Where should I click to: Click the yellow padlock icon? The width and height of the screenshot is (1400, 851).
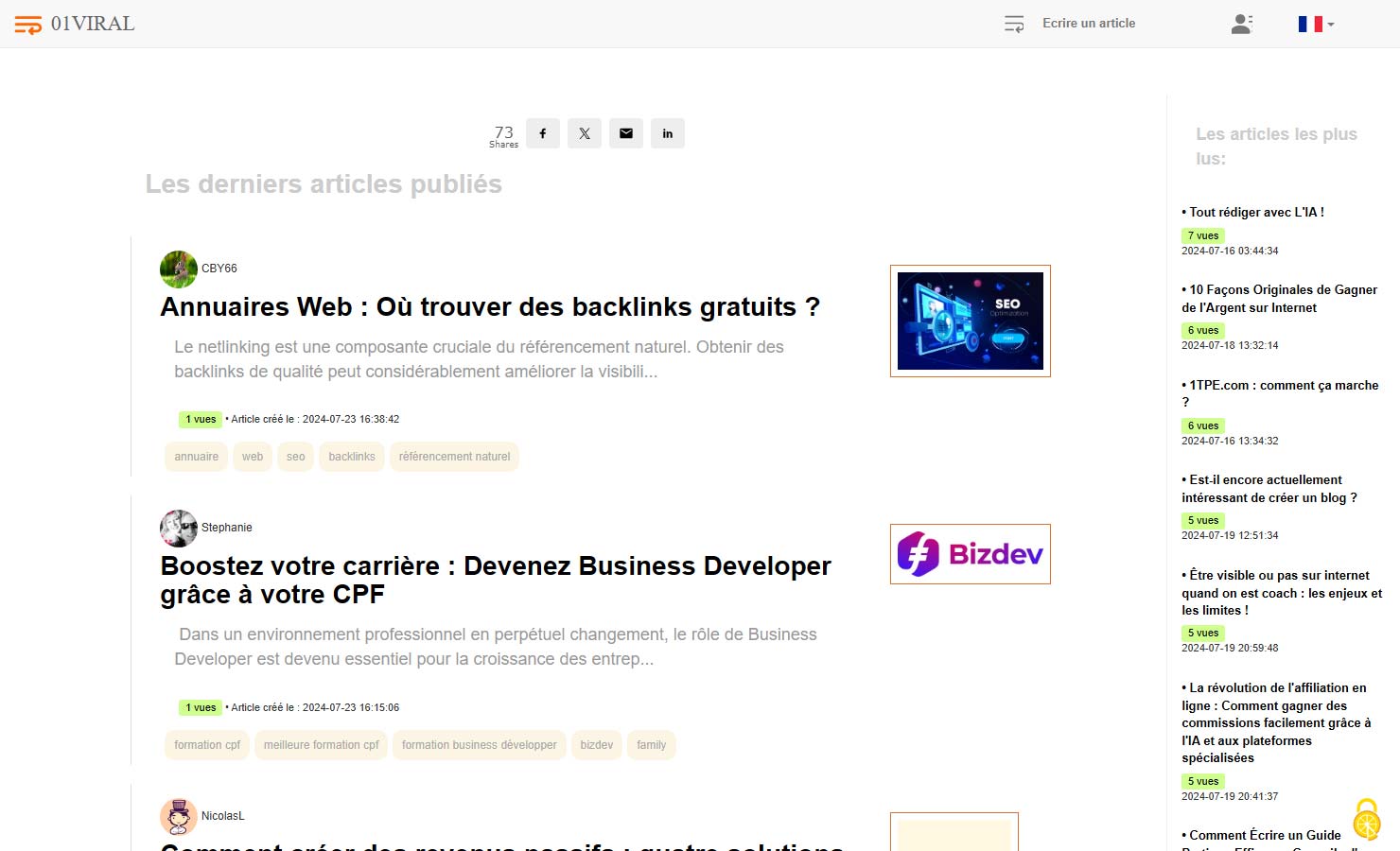click(1367, 819)
